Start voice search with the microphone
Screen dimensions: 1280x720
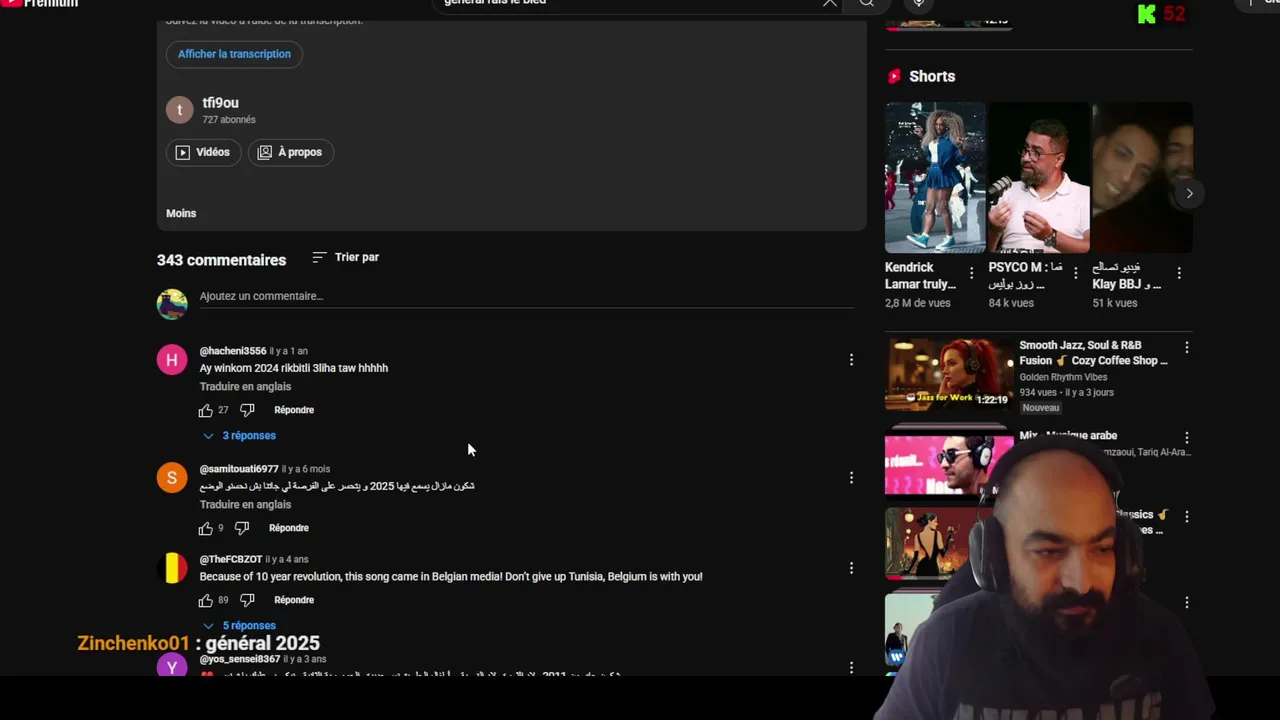(919, 3)
